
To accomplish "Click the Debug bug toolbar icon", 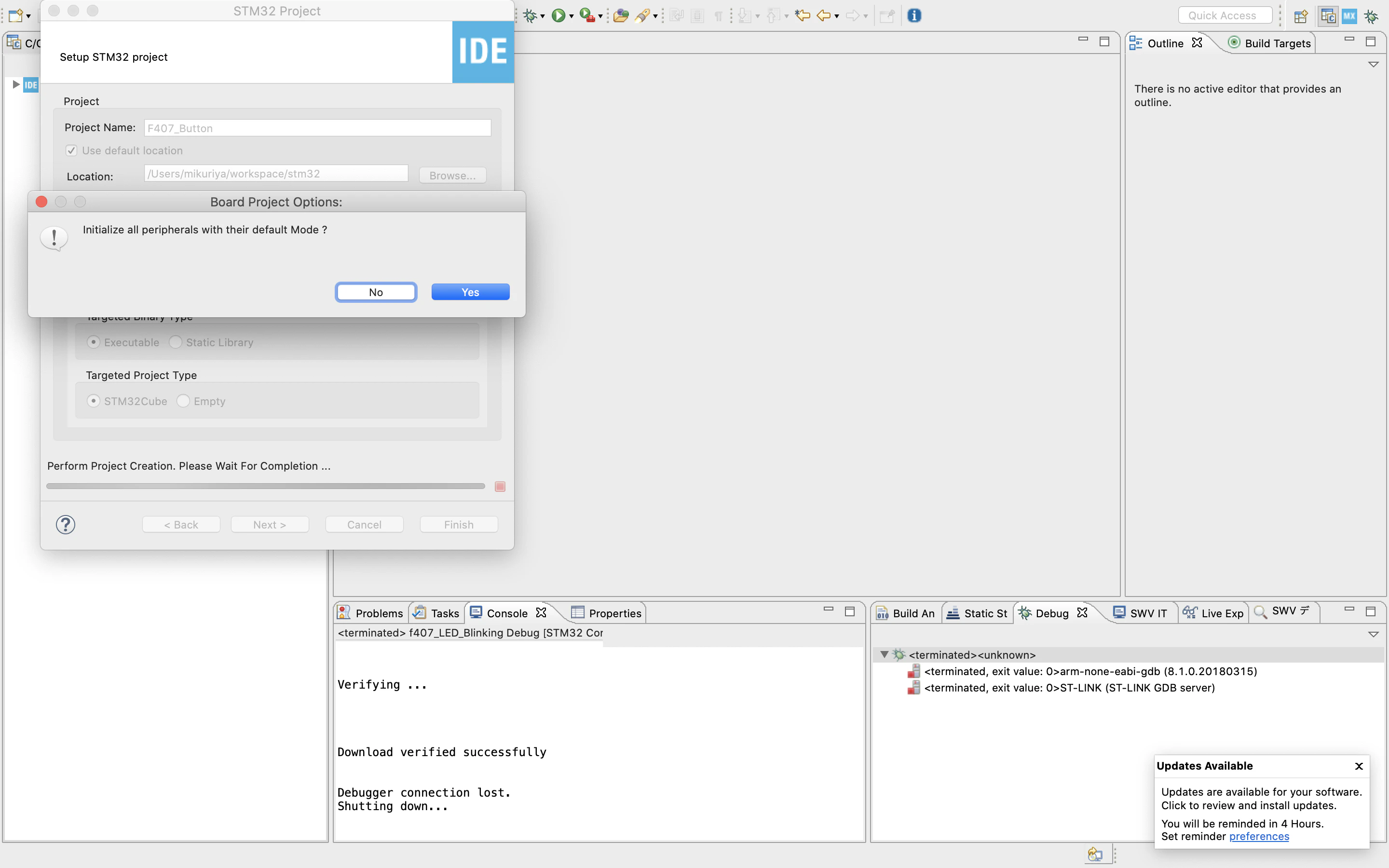I will tap(530, 15).
